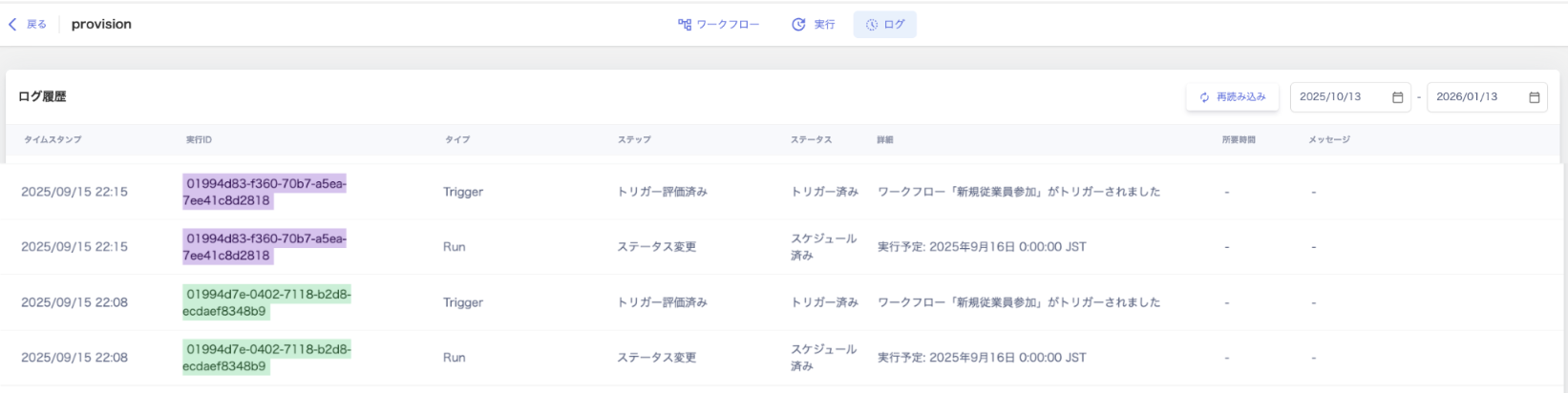Click the 実行ID column header

[x=199, y=140]
